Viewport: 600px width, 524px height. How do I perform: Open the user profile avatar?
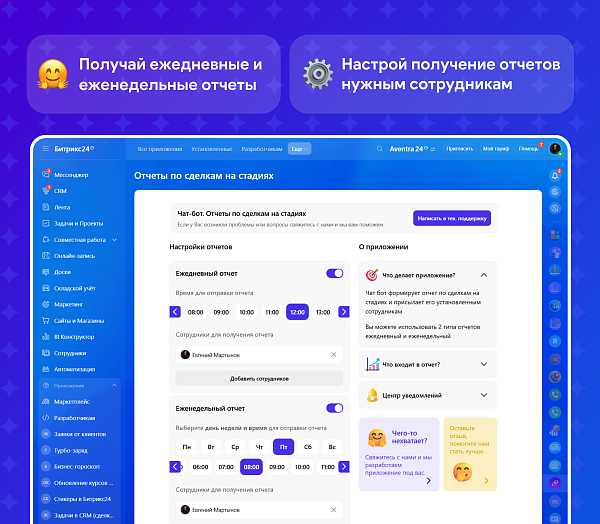coord(555,149)
